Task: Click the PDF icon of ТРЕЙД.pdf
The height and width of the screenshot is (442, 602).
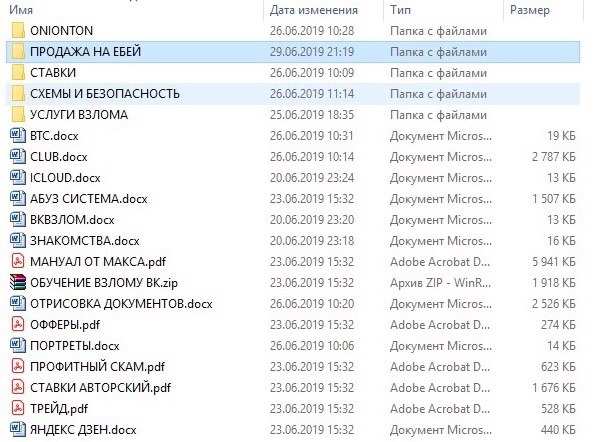Action: click(x=18, y=408)
